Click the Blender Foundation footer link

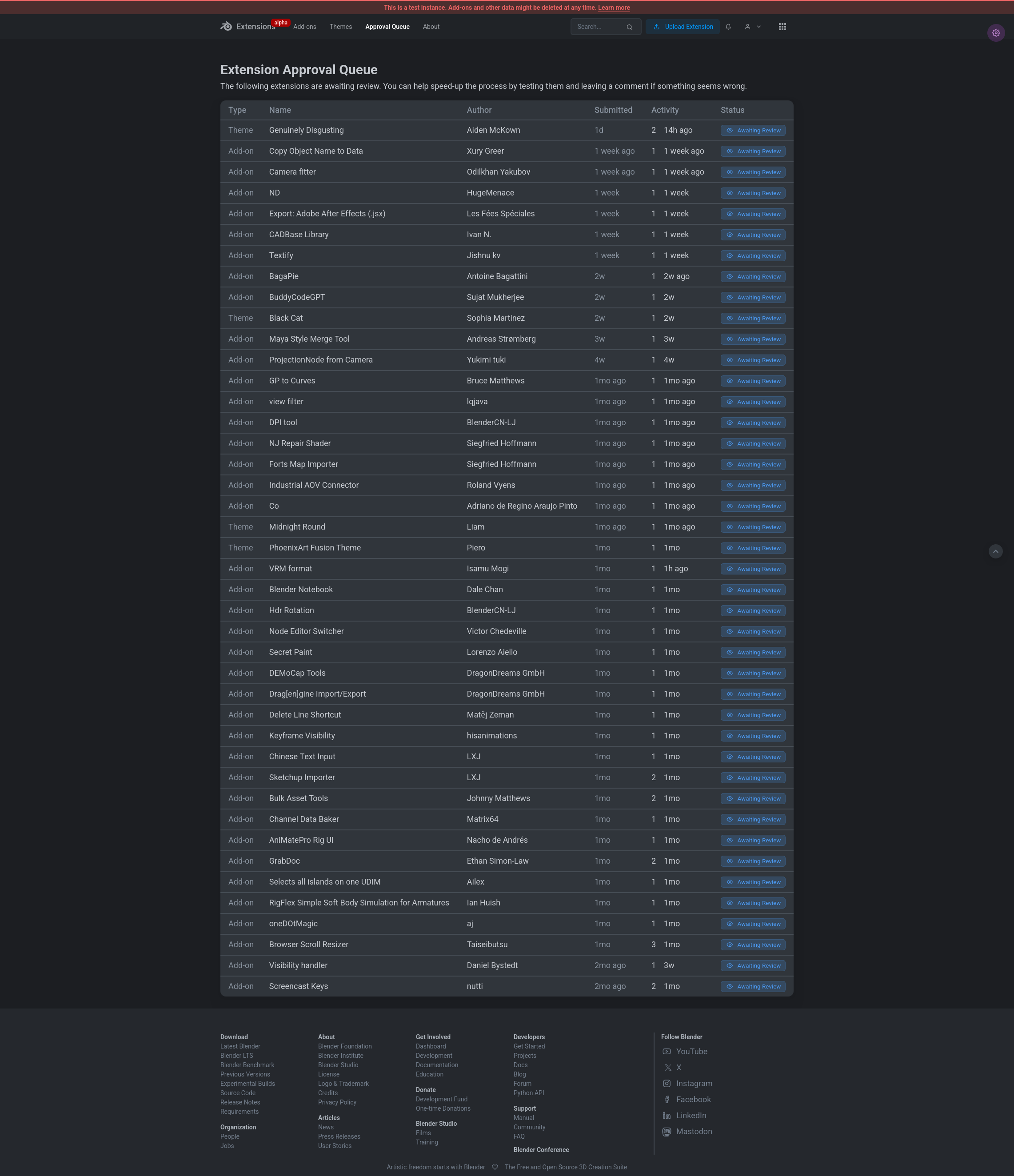pos(345,1046)
